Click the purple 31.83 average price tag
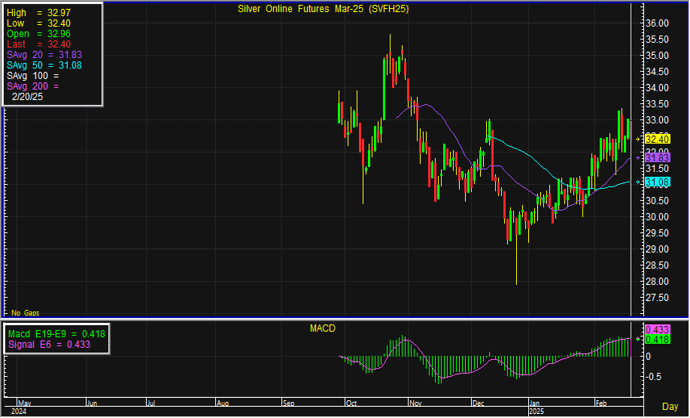Image resolution: width=690 pixels, height=418 pixels. pos(657,157)
